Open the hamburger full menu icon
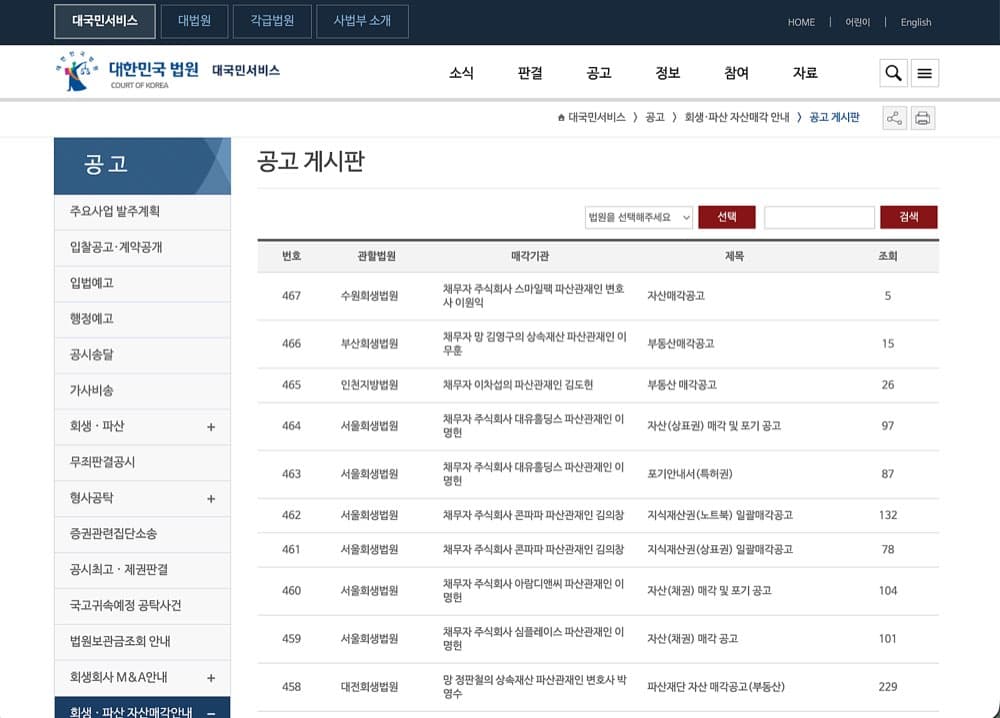The width and height of the screenshot is (1000, 718). coord(925,73)
